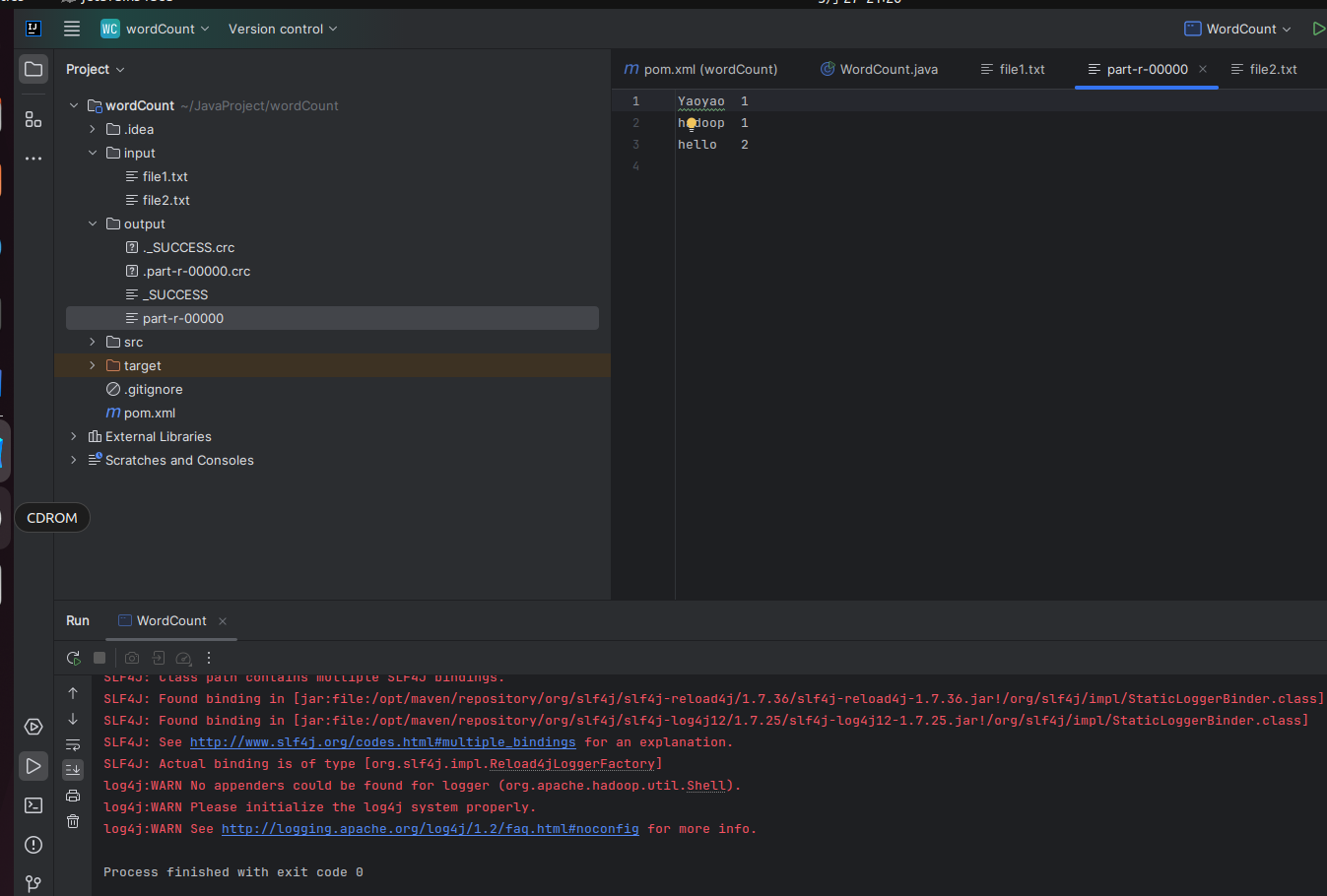Click 'Process finished with exit code 0' text
This screenshot has height=896, width=1327.
(x=233, y=872)
